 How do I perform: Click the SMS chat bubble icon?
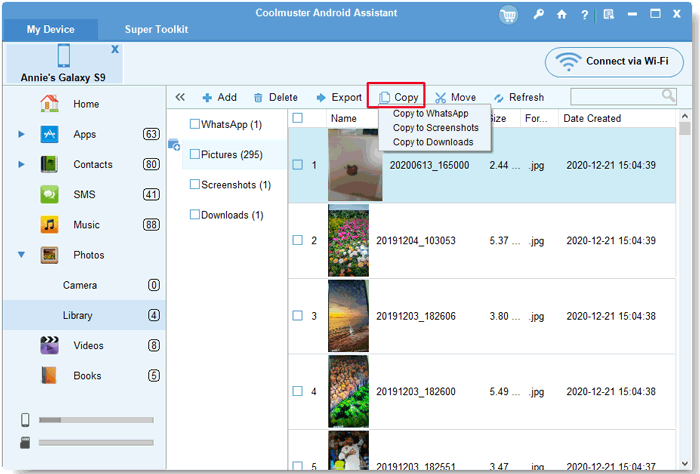tap(49, 195)
